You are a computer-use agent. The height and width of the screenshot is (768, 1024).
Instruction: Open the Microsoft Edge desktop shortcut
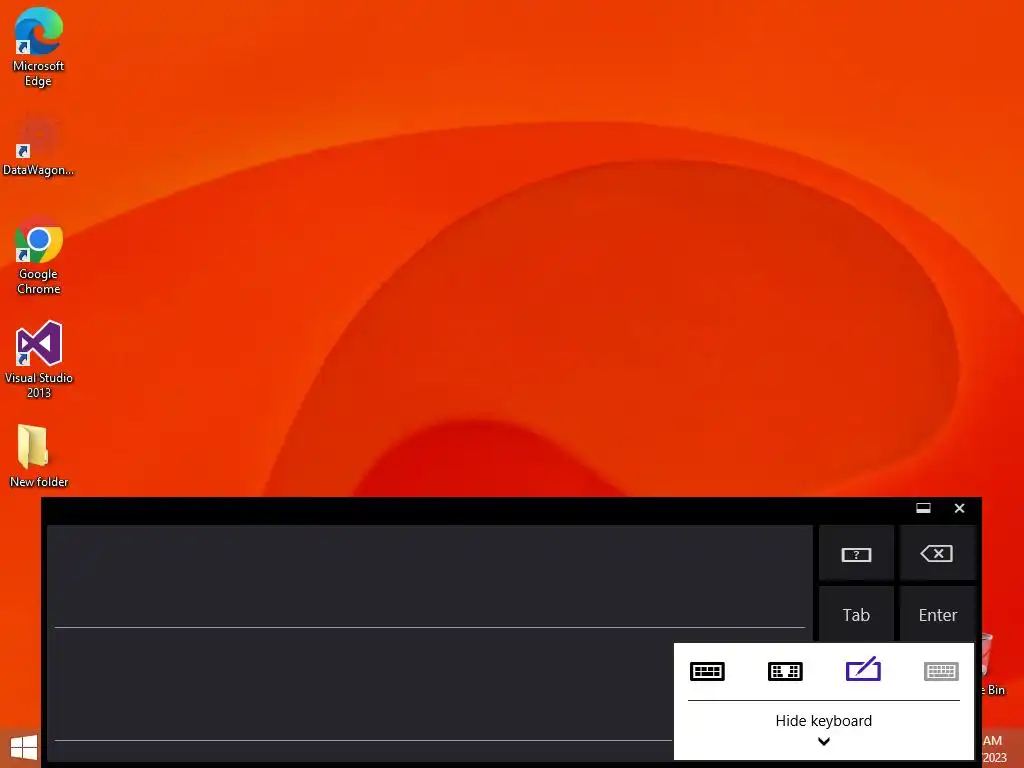[x=39, y=47]
